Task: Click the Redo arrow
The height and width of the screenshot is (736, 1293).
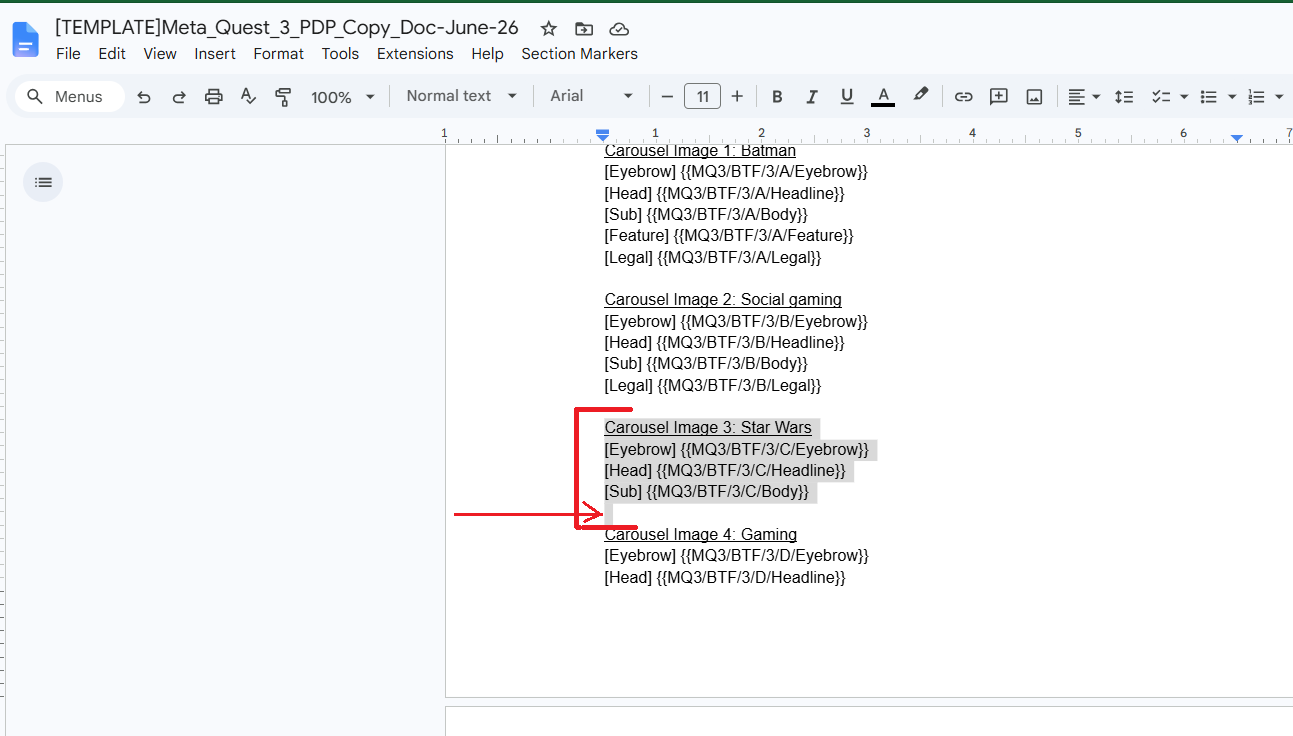Action: tap(179, 97)
